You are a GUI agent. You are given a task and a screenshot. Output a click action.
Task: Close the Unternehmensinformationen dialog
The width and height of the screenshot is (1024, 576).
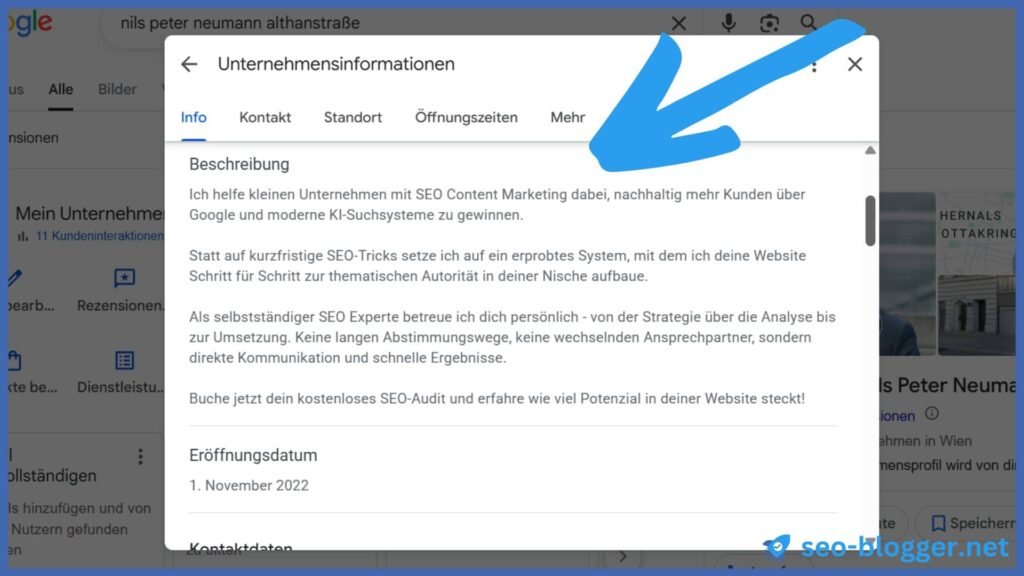pyautogui.click(x=855, y=64)
